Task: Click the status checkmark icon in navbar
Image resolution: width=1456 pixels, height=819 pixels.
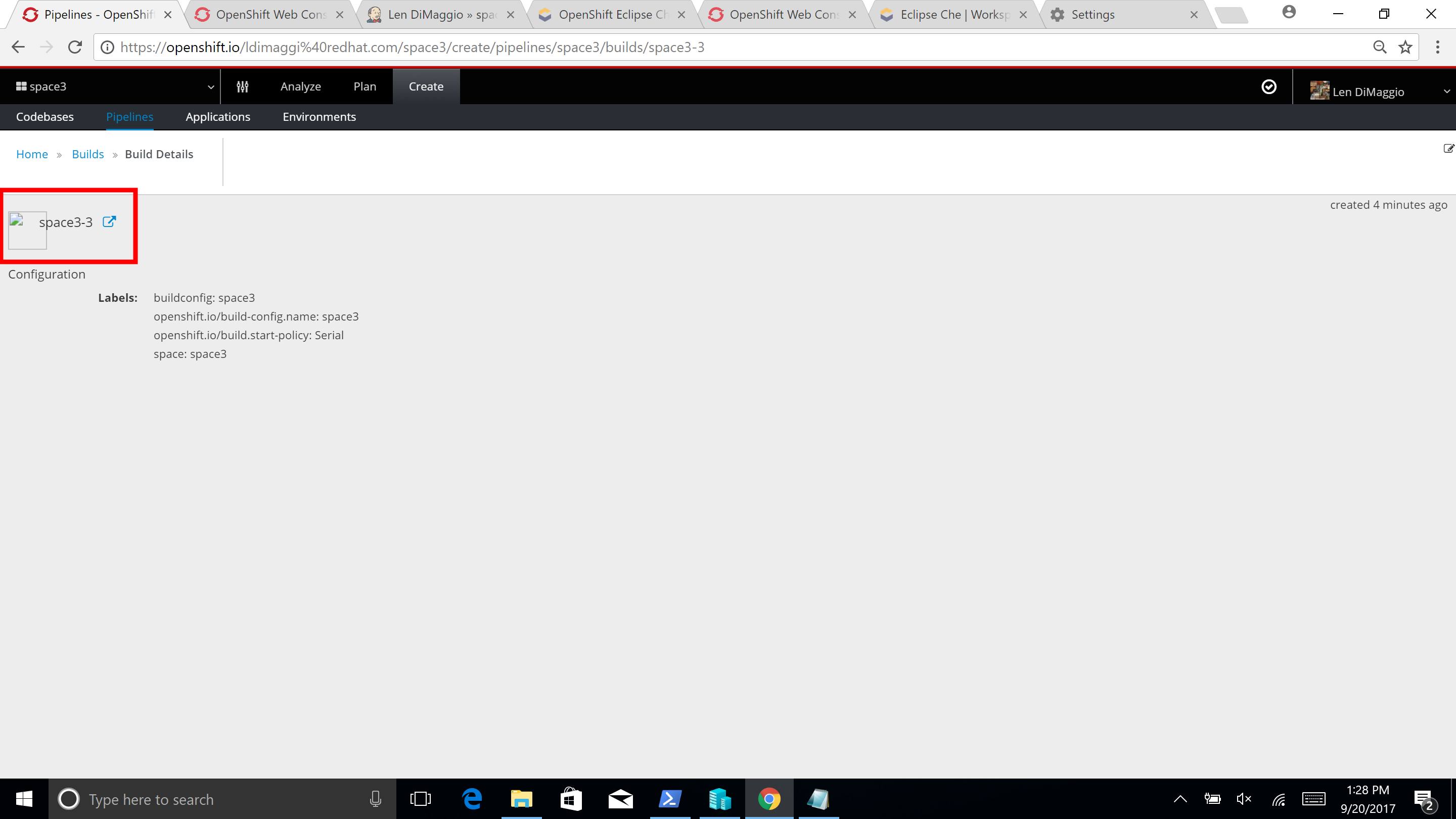Action: pos(1269,86)
